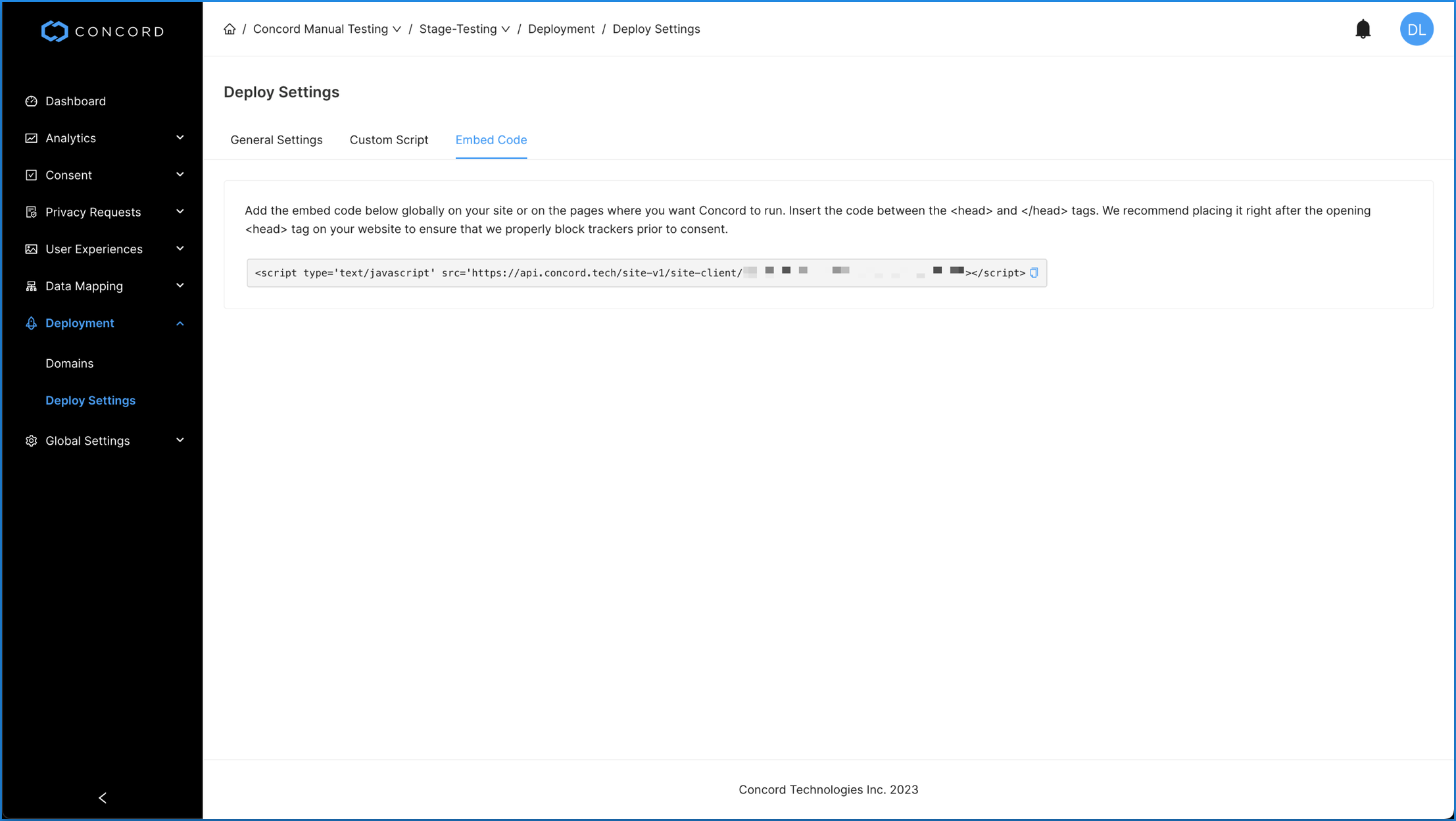Switch to the Custom Script tab
This screenshot has width=1456, height=821.
[x=389, y=139]
